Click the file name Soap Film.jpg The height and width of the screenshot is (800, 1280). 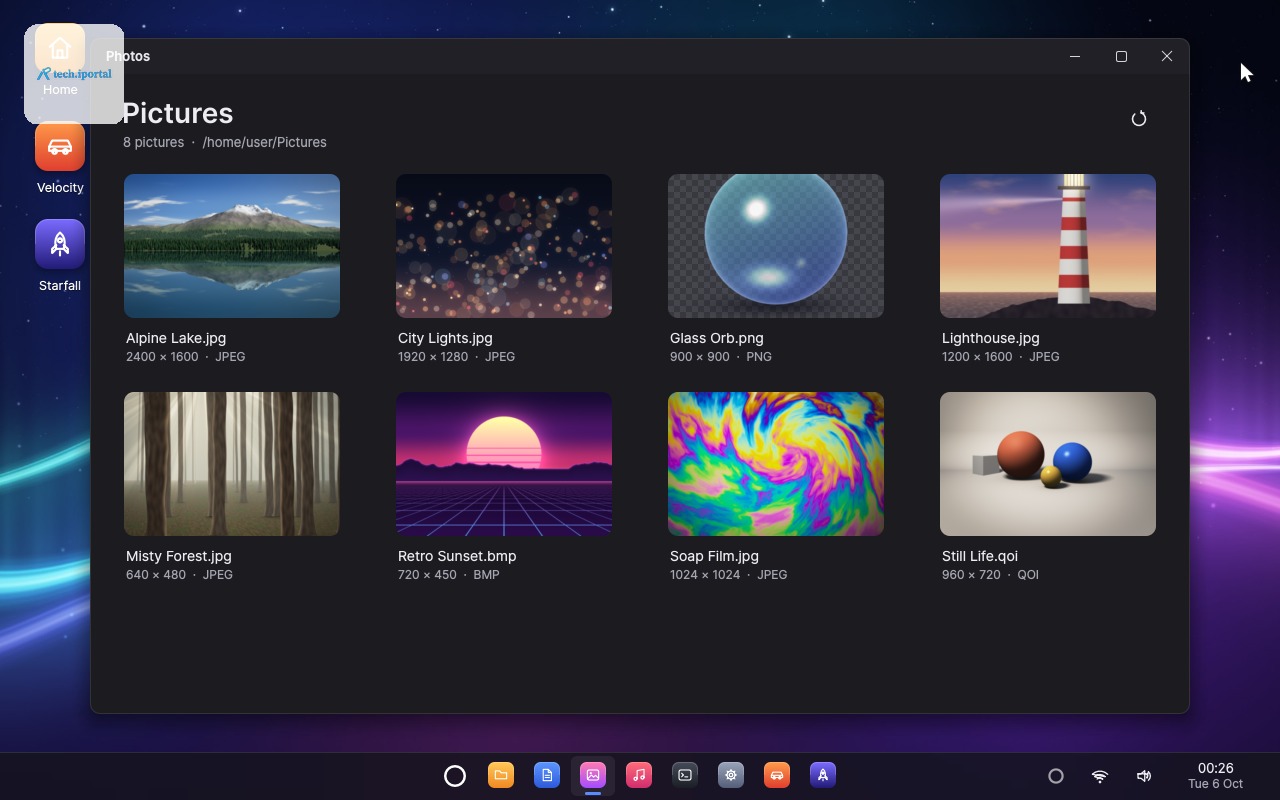click(714, 556)
